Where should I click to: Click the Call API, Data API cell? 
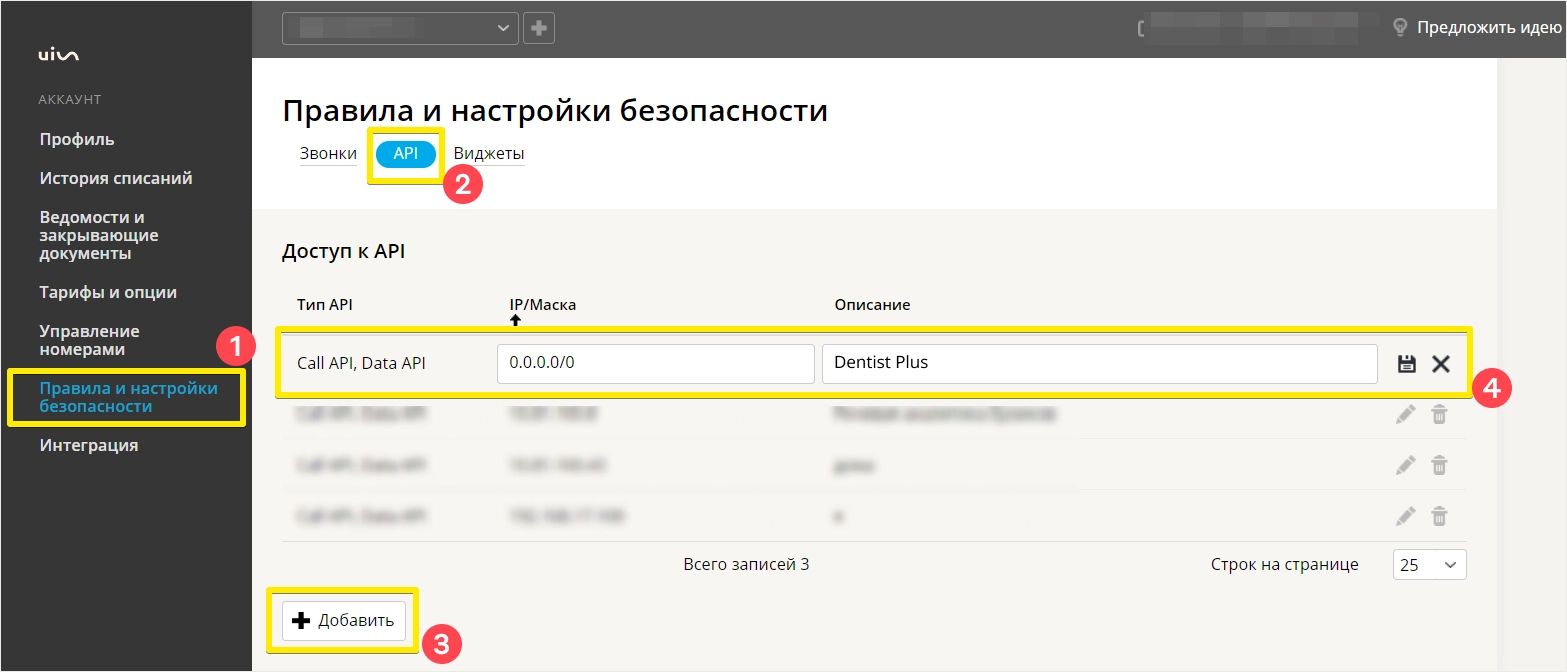coord(361,363)
